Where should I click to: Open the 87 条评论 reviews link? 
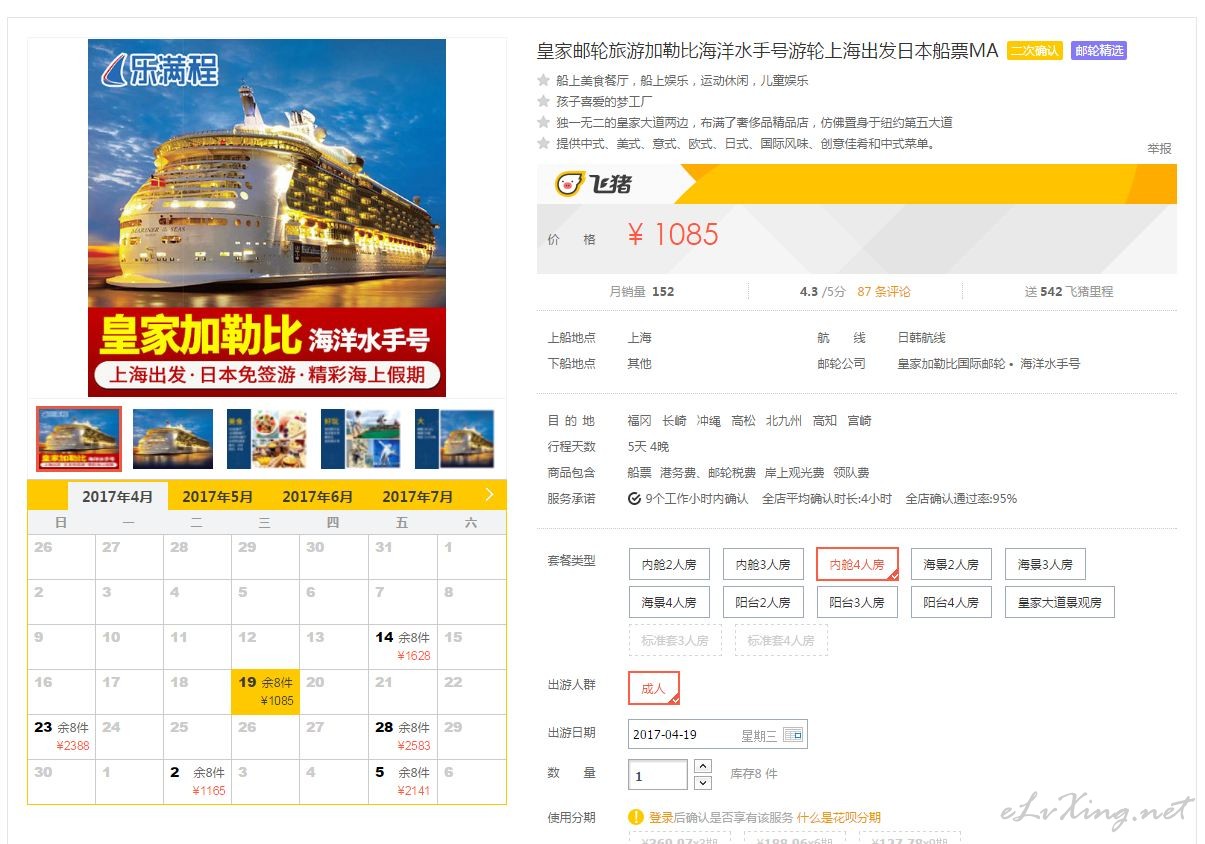884,291
